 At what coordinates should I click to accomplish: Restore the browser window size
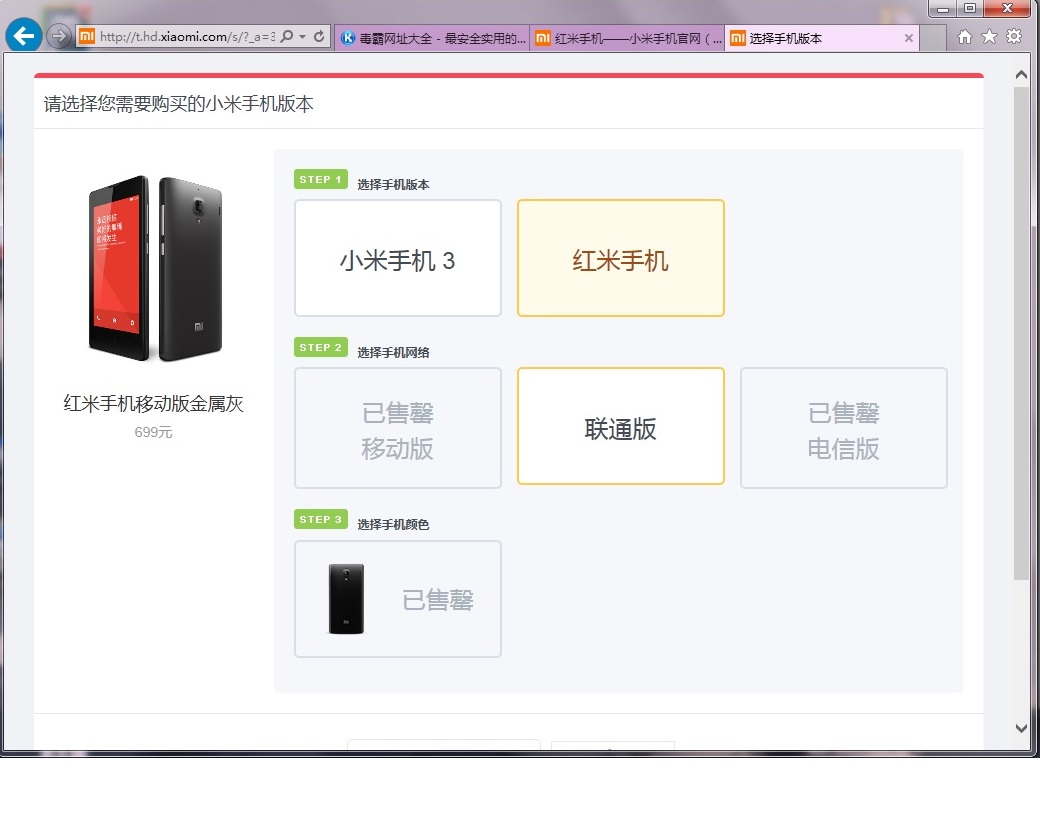tap(970, 9)
